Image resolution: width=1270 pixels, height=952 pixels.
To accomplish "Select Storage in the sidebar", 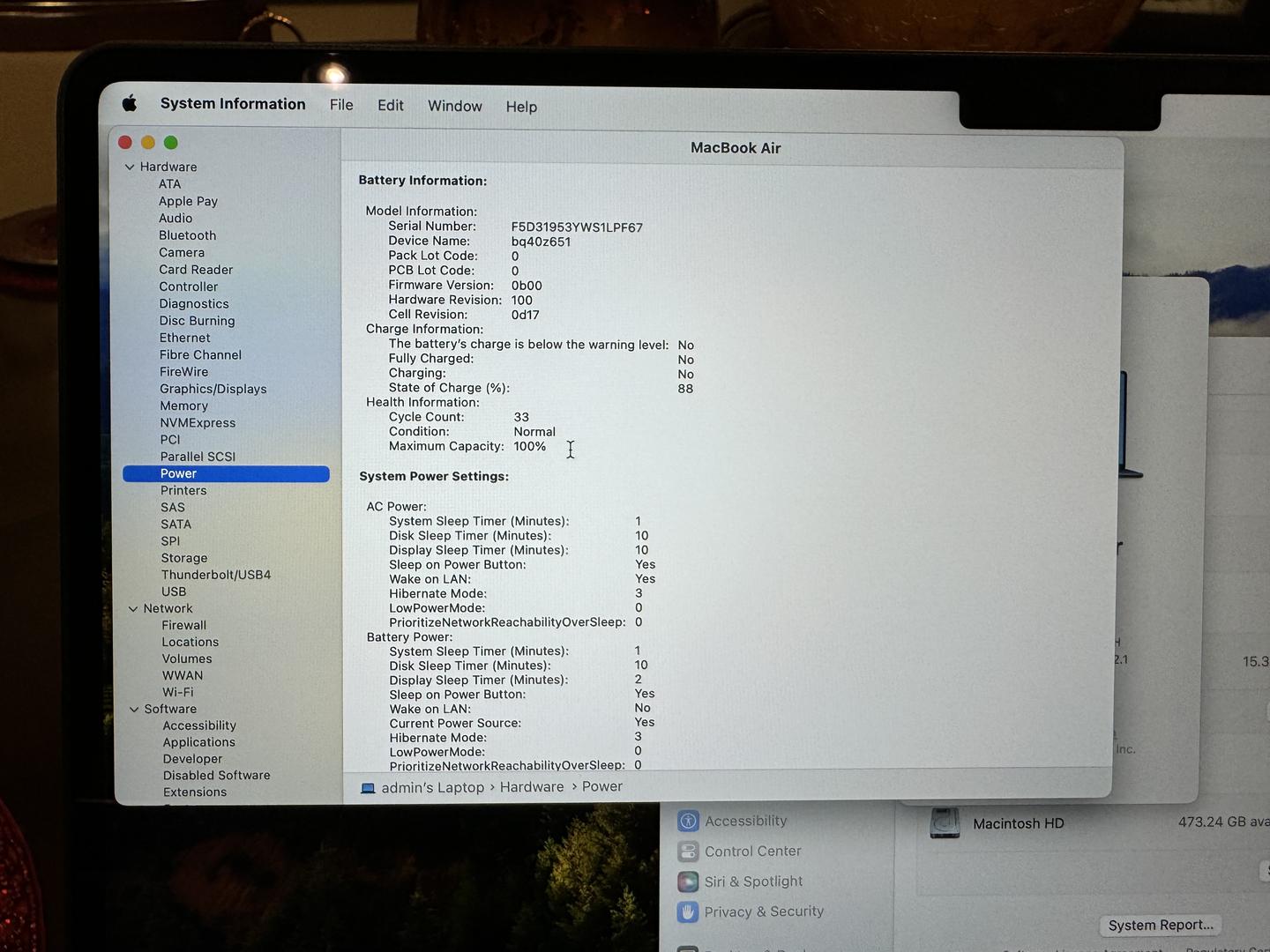I will (x=184, y=558).
